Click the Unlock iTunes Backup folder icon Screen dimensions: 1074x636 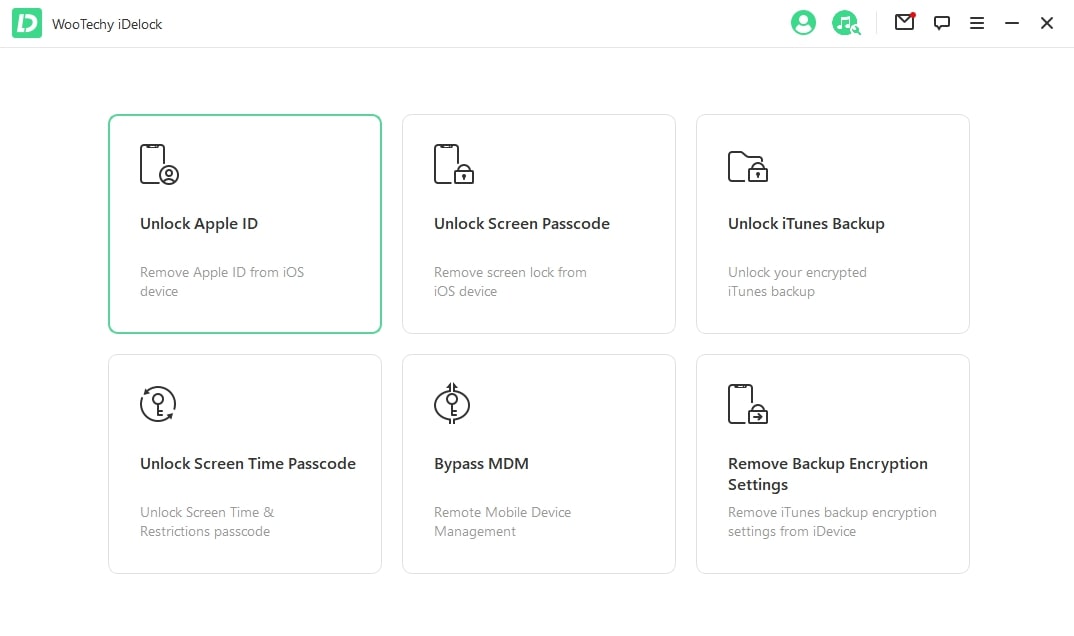pos(747,166)
